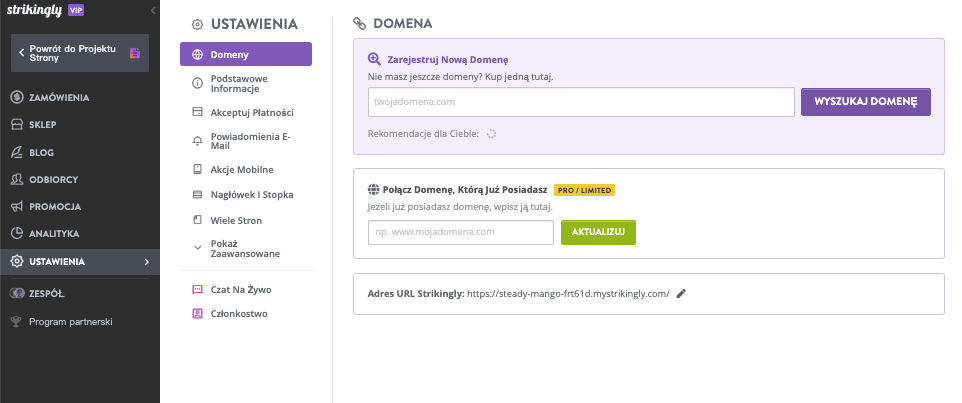
Task: Click info icon beside Podstawowe Informacje
Action: (x=198, y=83)
